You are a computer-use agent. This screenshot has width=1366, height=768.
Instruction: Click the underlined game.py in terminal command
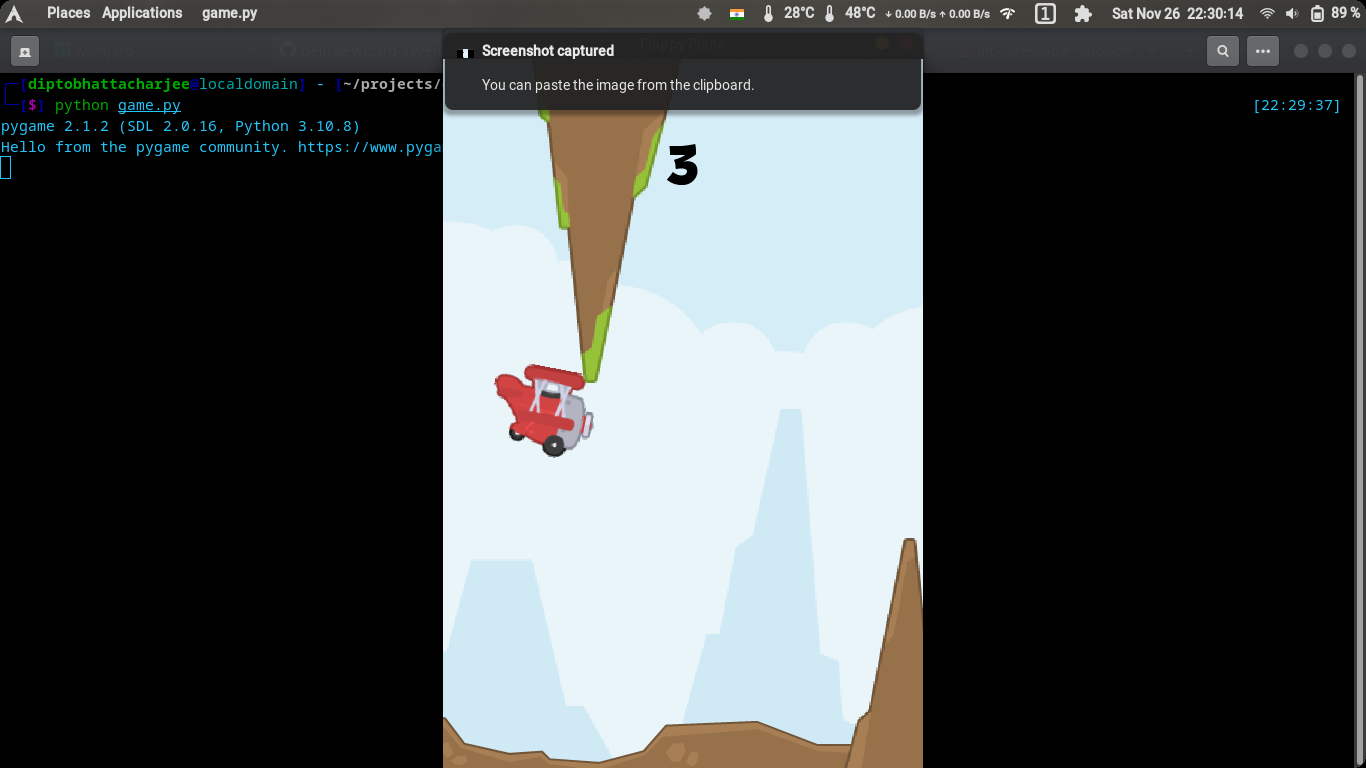149,105
